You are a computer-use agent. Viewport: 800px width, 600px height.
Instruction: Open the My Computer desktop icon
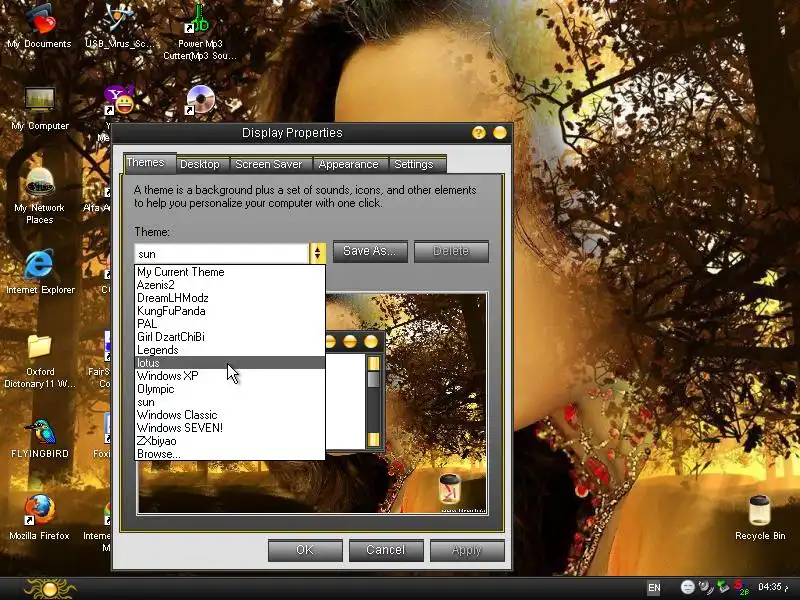coord(40,108)
